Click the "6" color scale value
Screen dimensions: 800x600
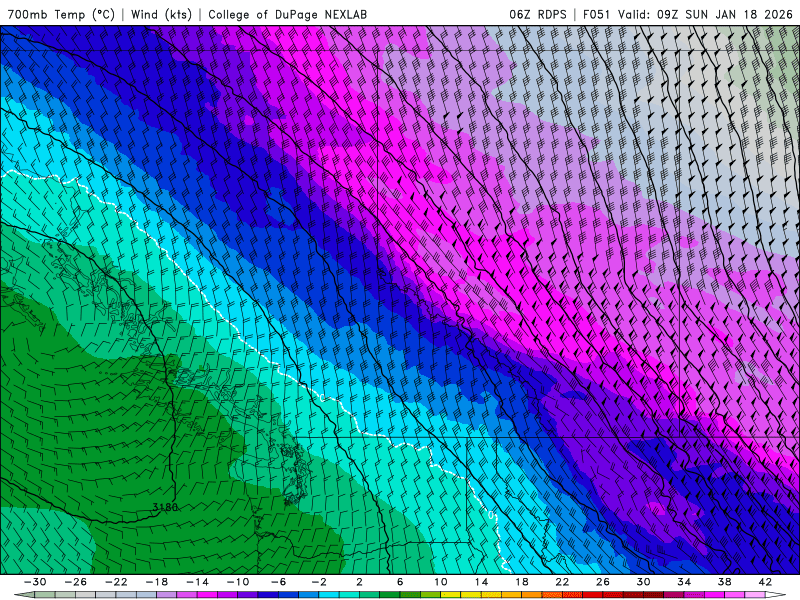click(400, 582)
